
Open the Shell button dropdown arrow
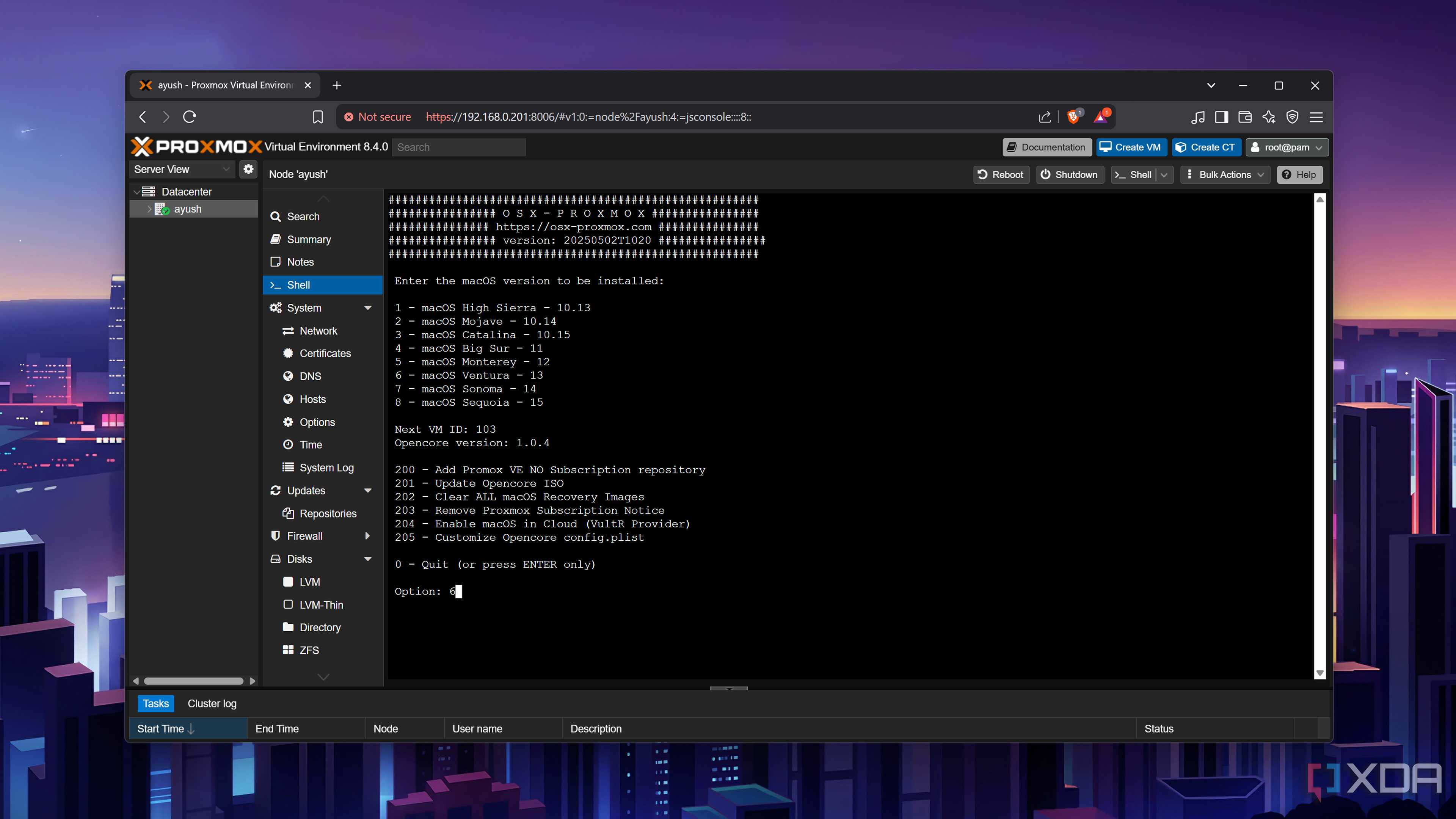(1164, 175)
